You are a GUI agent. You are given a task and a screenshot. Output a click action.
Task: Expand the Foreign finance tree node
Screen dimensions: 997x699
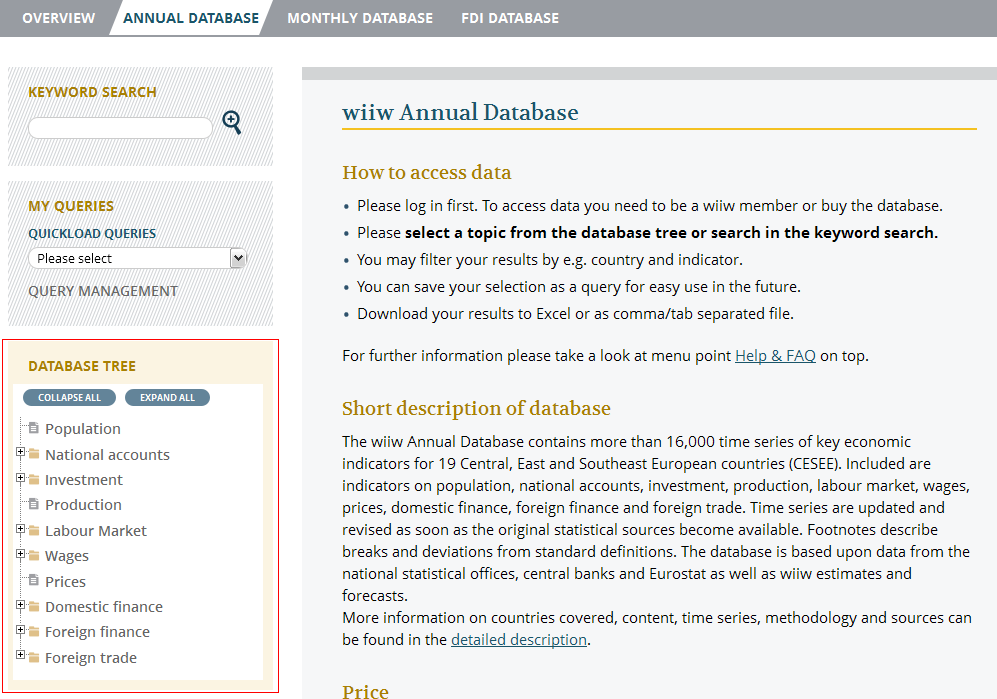click(20, 631)
